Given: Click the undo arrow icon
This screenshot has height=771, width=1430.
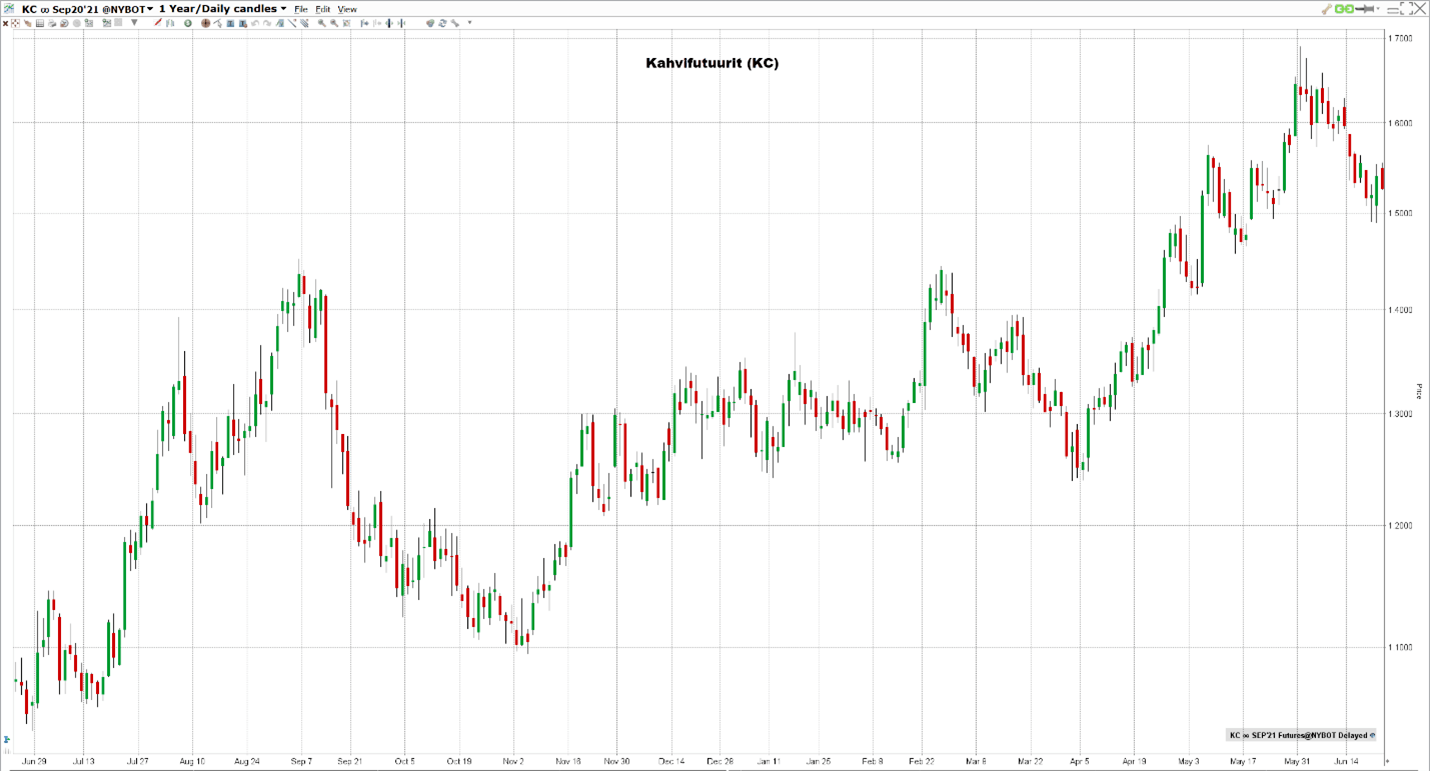Looking at the screenshot, I should (x=255, y=23).
